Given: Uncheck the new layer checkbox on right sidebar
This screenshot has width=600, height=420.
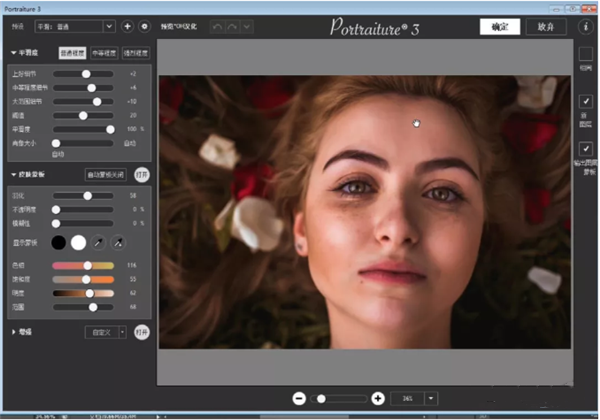Looking at the screenshot, I should click(585, 103).
